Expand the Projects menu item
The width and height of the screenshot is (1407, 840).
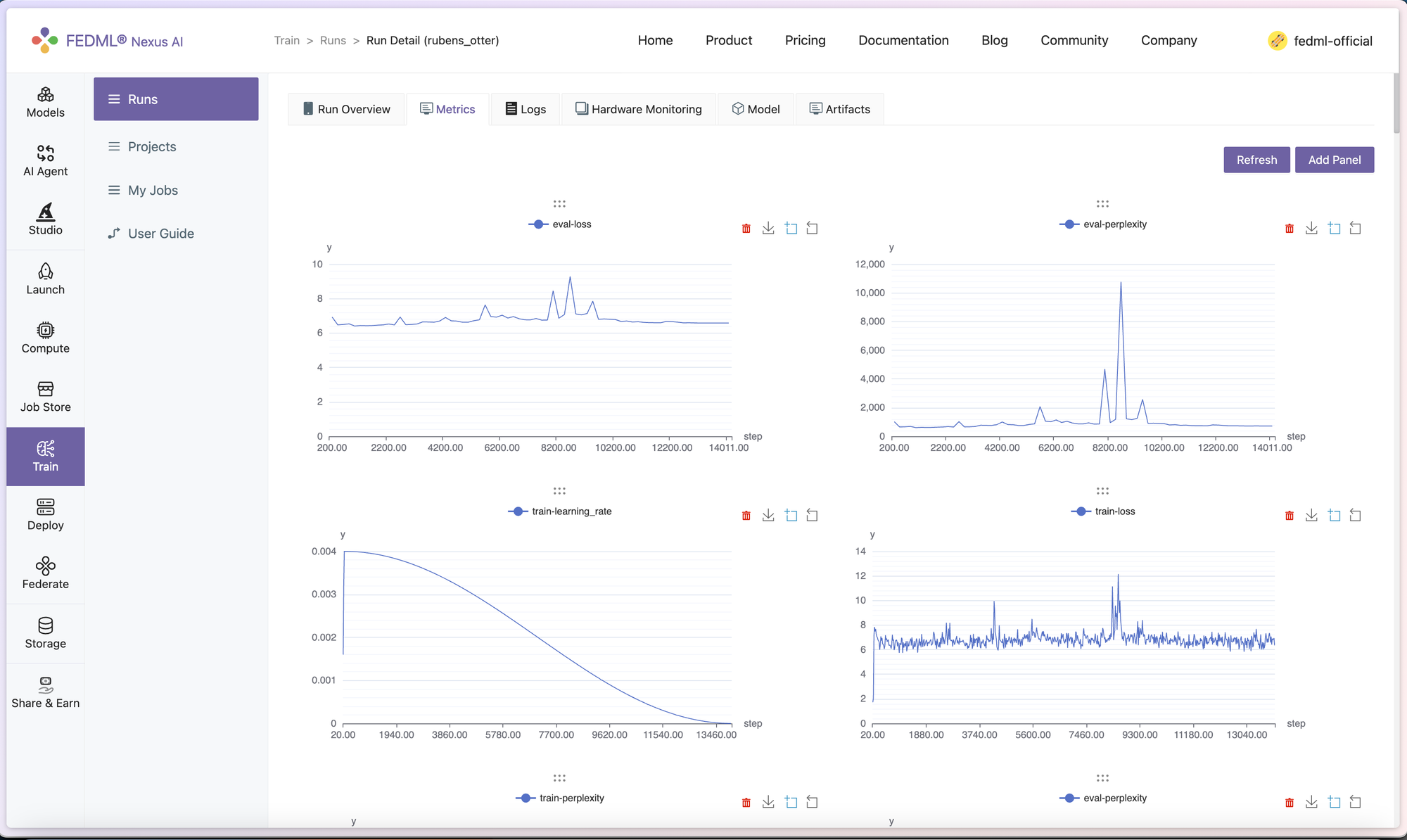pos(152,146)
